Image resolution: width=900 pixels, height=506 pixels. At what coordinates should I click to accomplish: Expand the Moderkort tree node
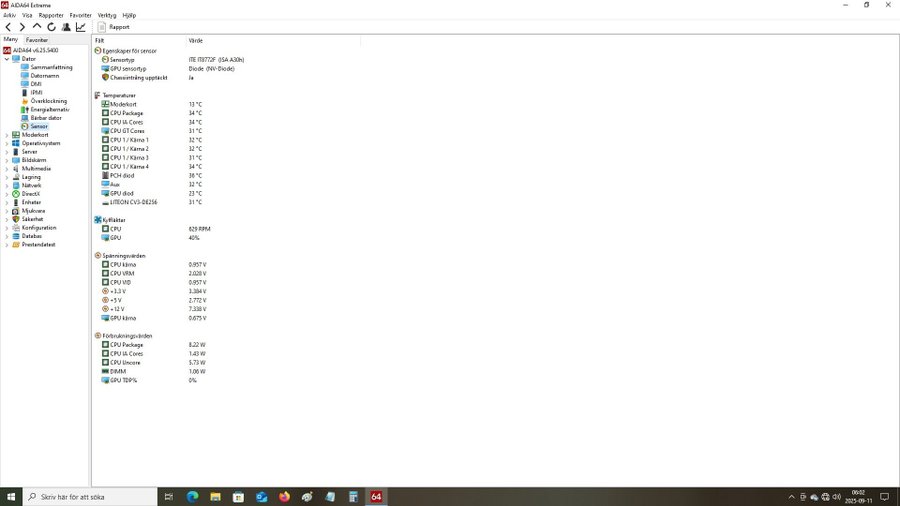[7, 135]
